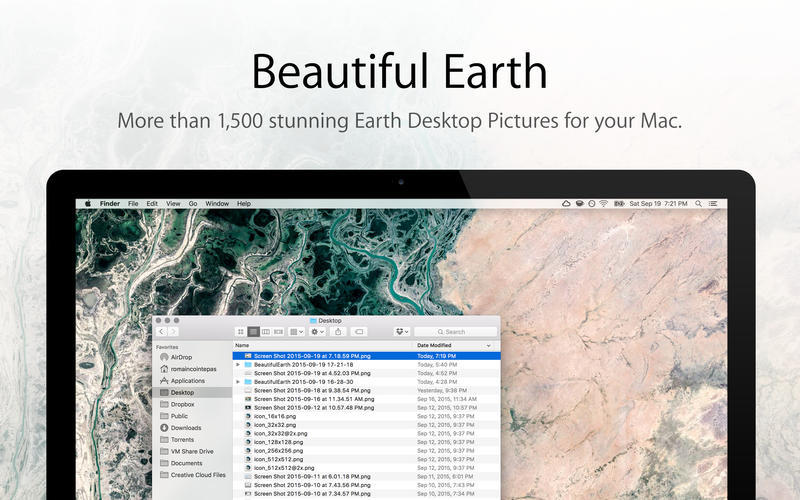Click the Wi-Fi status icon
This screenshot has width=800, height=500.
(x=603, y=203)
